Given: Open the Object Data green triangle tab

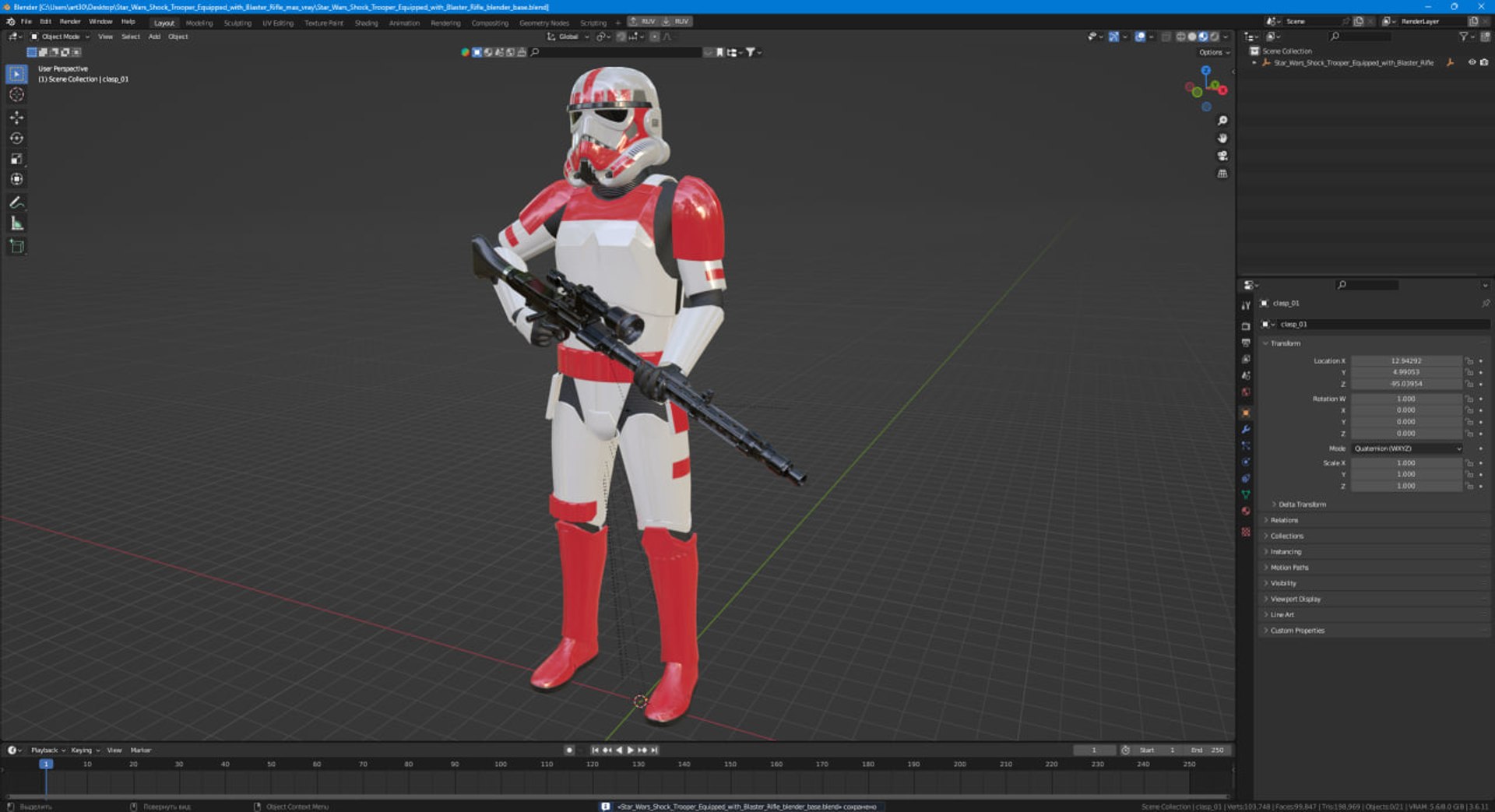Looking at the screenshot, I should [1246, 494].
